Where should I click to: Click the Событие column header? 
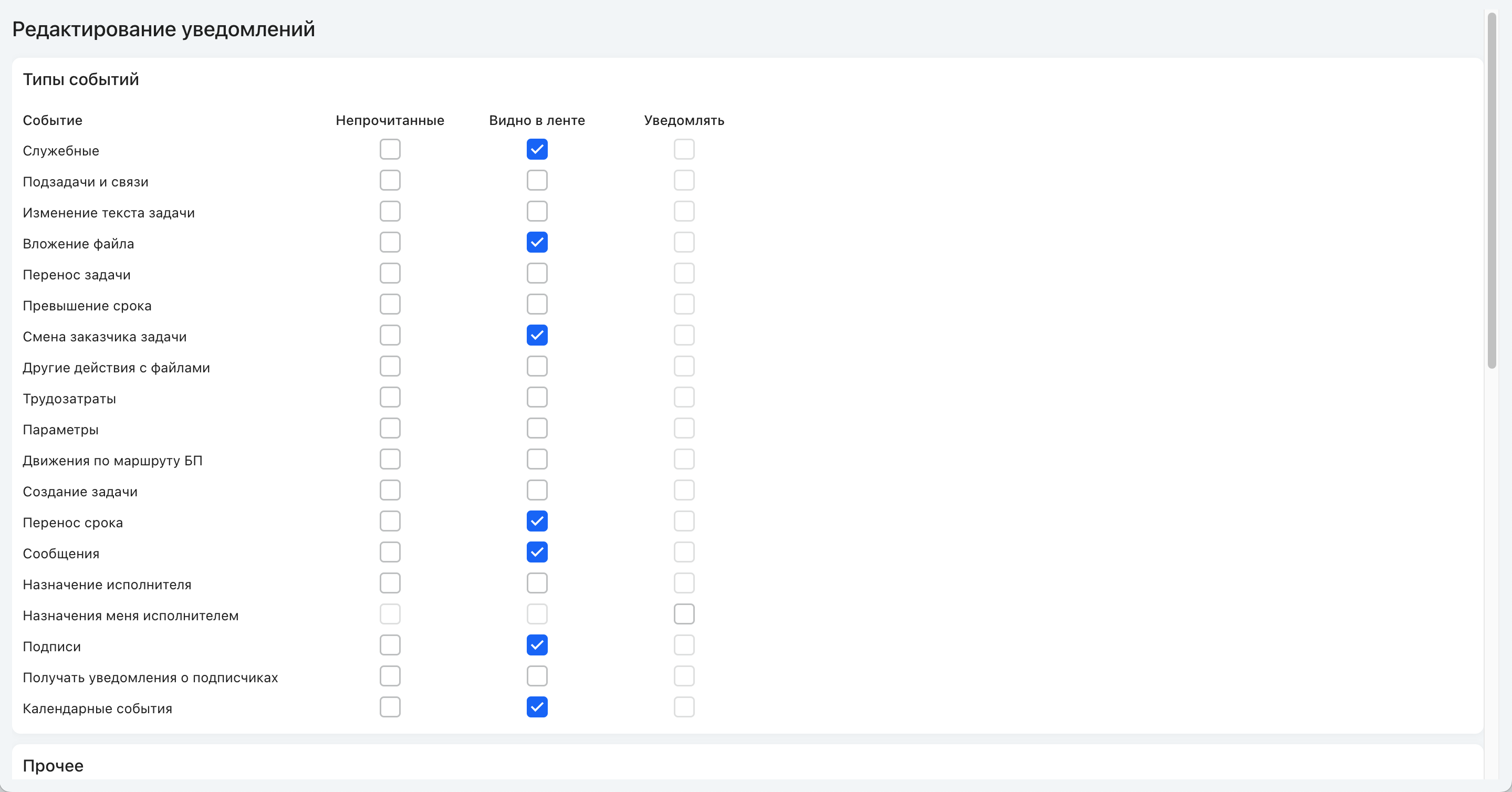52,120
